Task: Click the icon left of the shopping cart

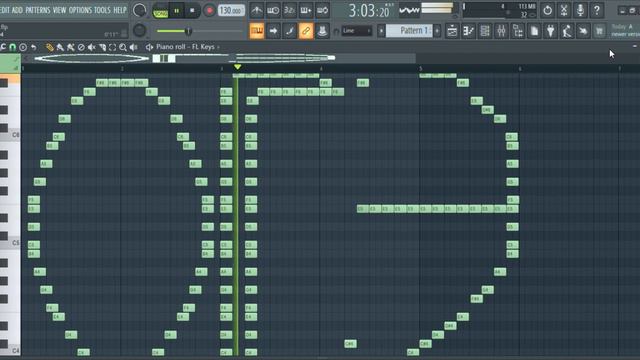Action: pyautogui.click(x=583, y=31)
